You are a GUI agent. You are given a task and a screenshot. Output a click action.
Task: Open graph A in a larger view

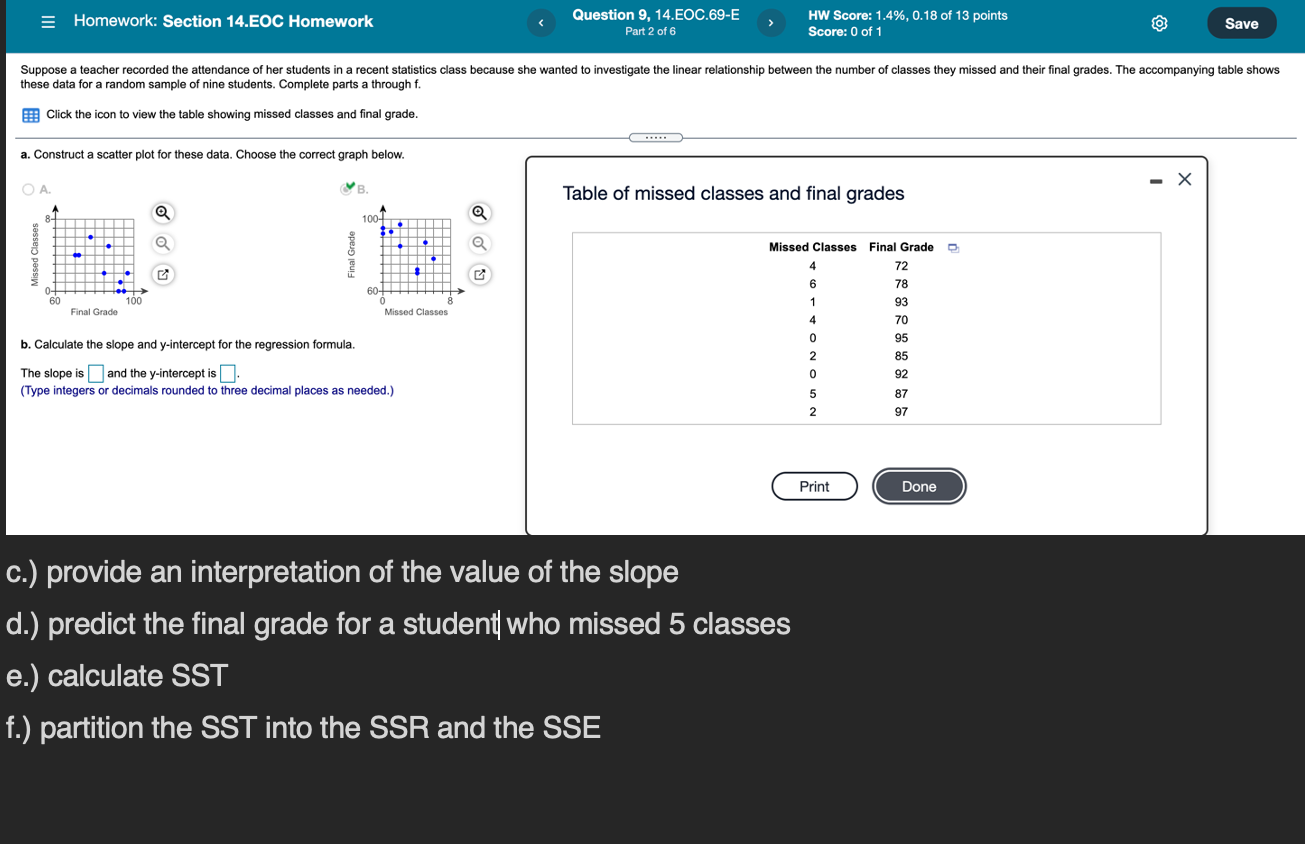tap(162, 274)
